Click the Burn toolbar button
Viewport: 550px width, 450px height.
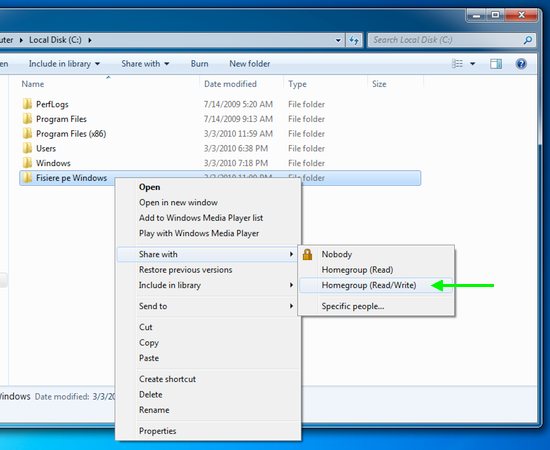coord(200,64)
